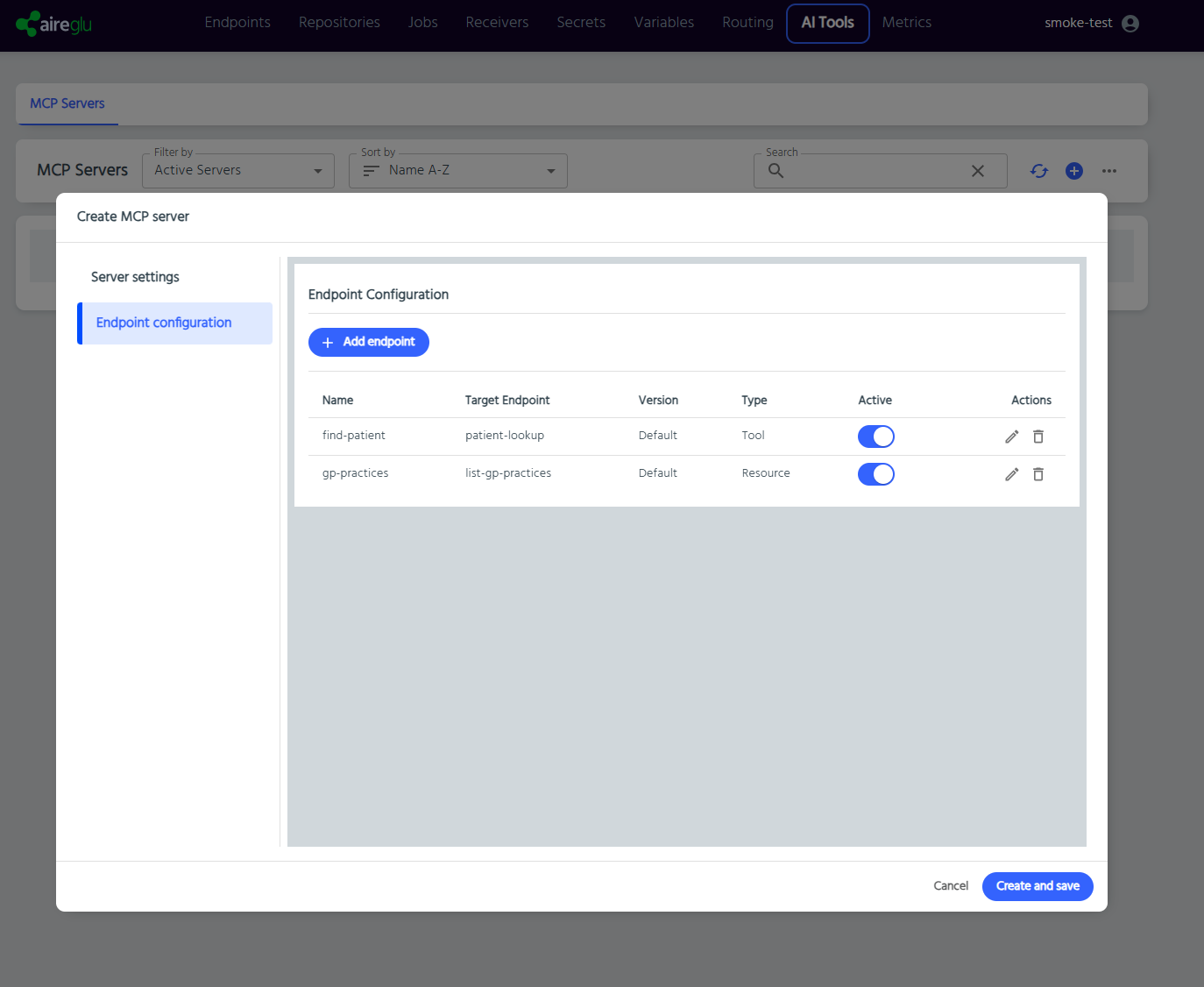Disable Active switch for gp-practices
Screen dimensions: 1204x987
(x=875, y=474)
